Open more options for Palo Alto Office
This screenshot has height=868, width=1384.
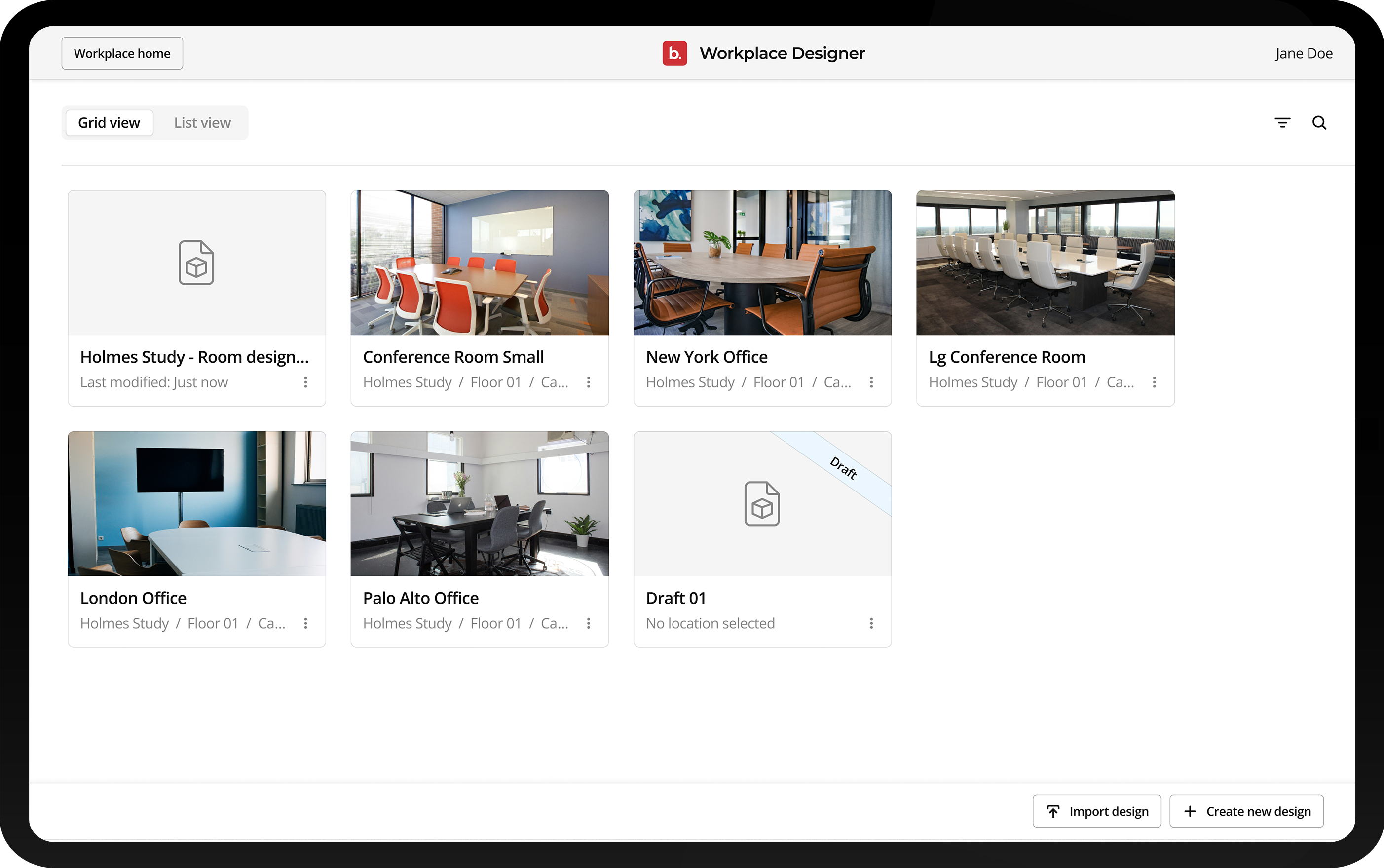[x=589, y=623]
